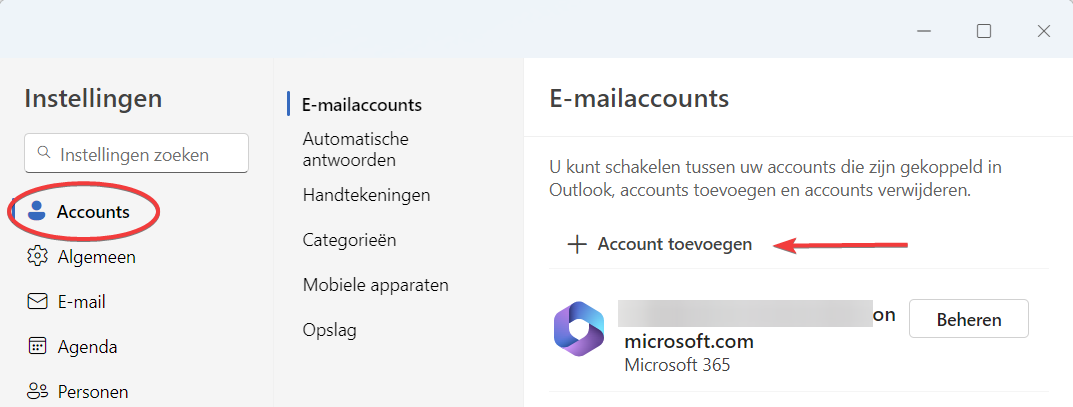Click the E-mail envelope icon

tap(37, 301)
